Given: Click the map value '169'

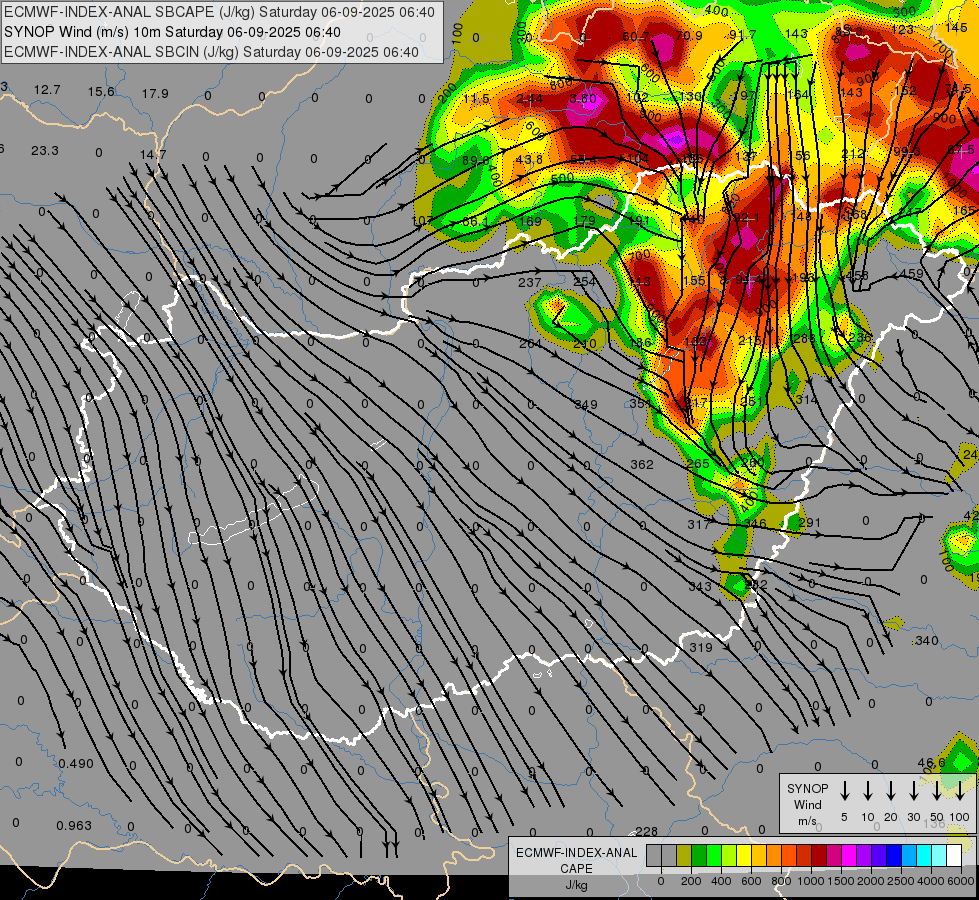Looking at the screenshot, I should pos(530,221).
